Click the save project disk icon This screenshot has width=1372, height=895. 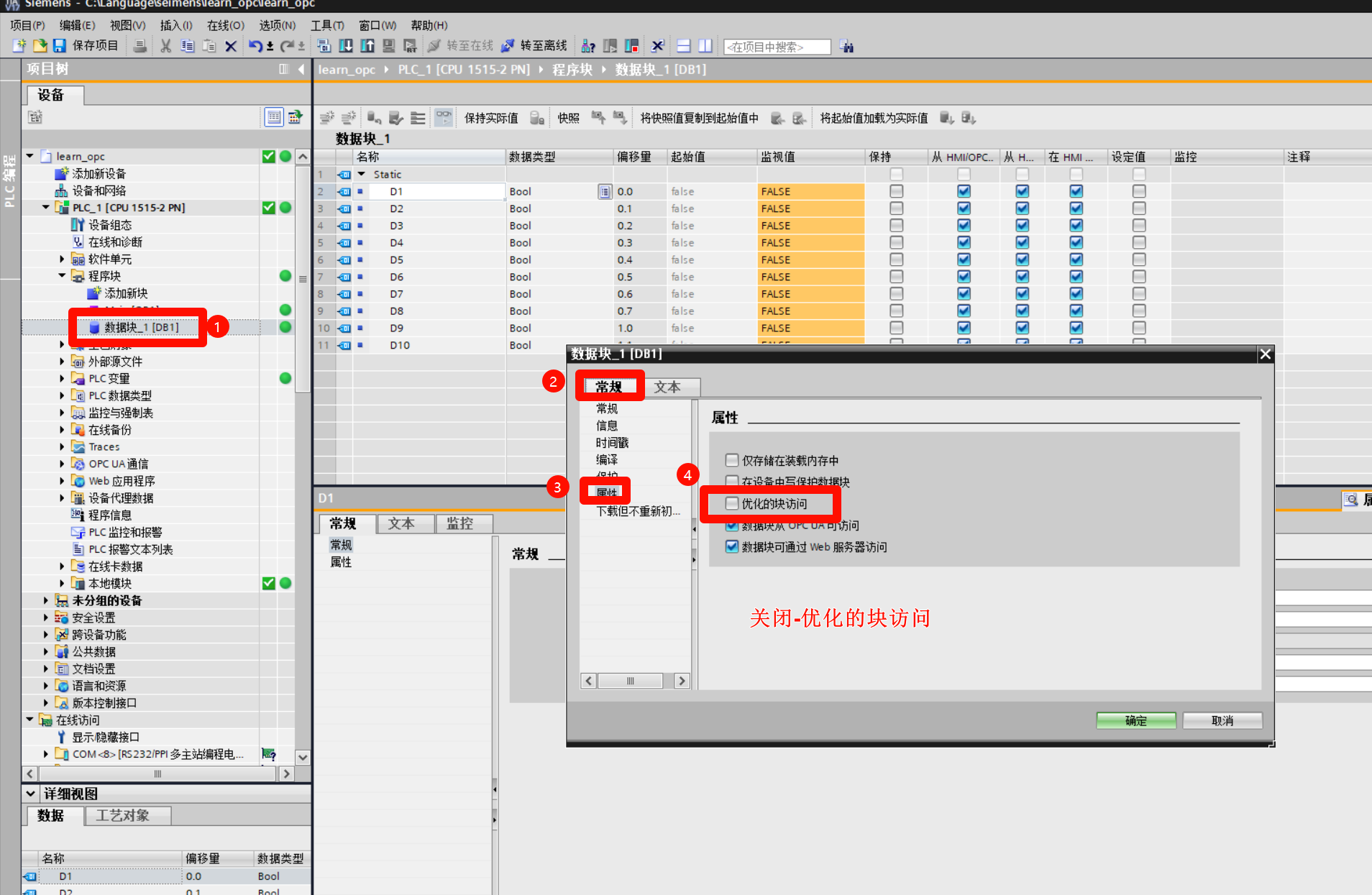tap(60, 46)
